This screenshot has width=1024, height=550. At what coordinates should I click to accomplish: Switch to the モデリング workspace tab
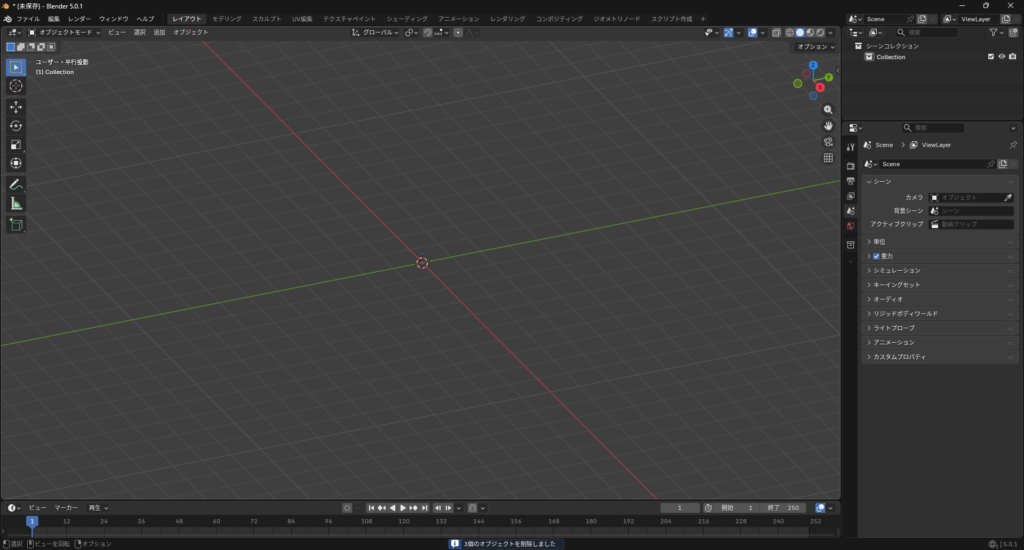tap(226, 19)
